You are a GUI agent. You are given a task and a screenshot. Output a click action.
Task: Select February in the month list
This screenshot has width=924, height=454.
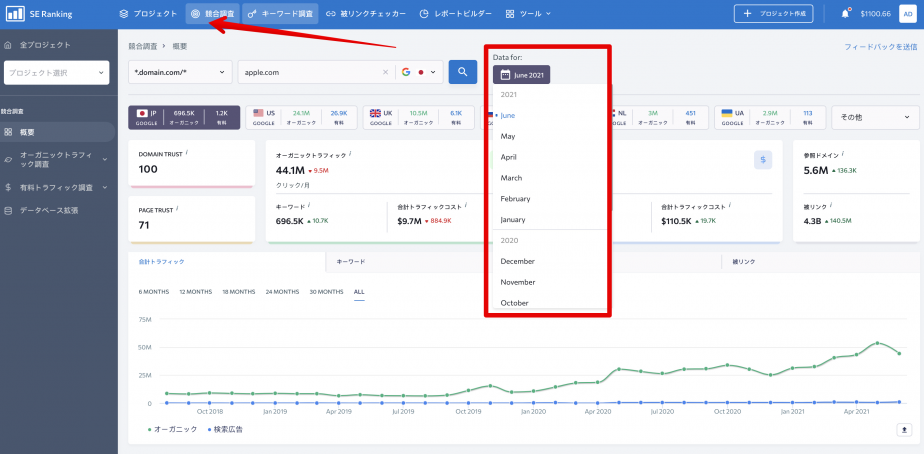[x=515, y=199]
